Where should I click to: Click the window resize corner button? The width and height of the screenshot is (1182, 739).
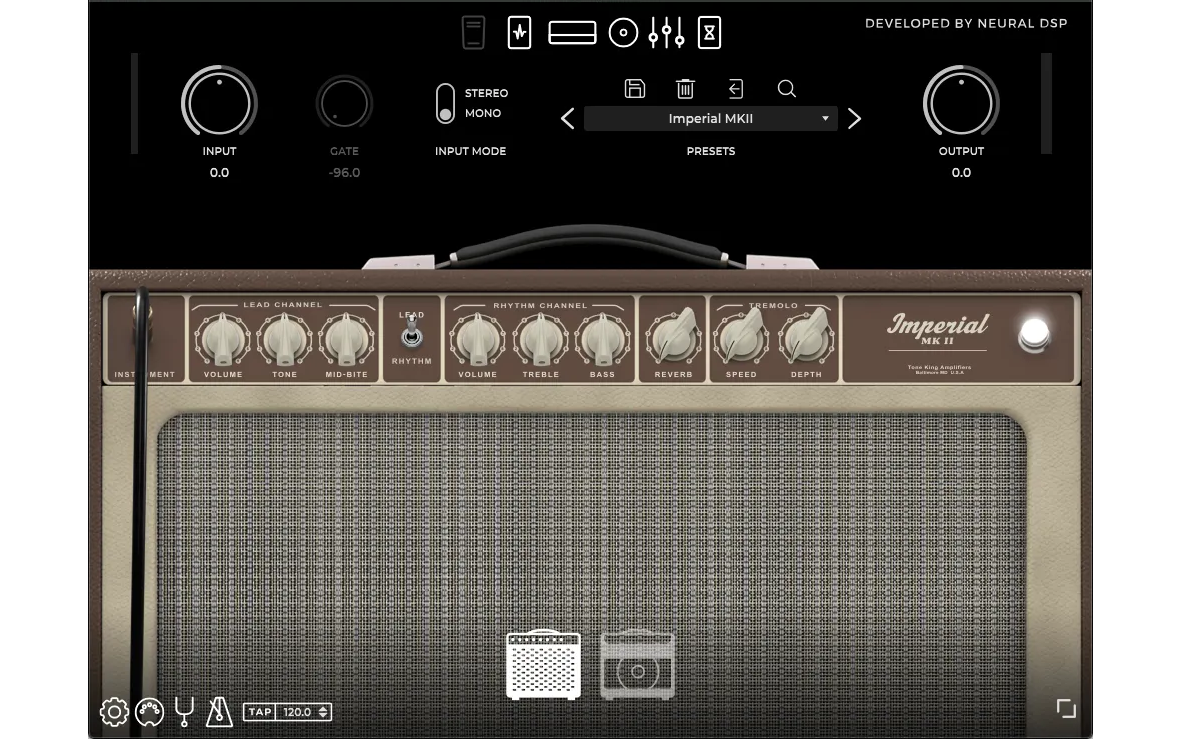[x=1066, y=708]
